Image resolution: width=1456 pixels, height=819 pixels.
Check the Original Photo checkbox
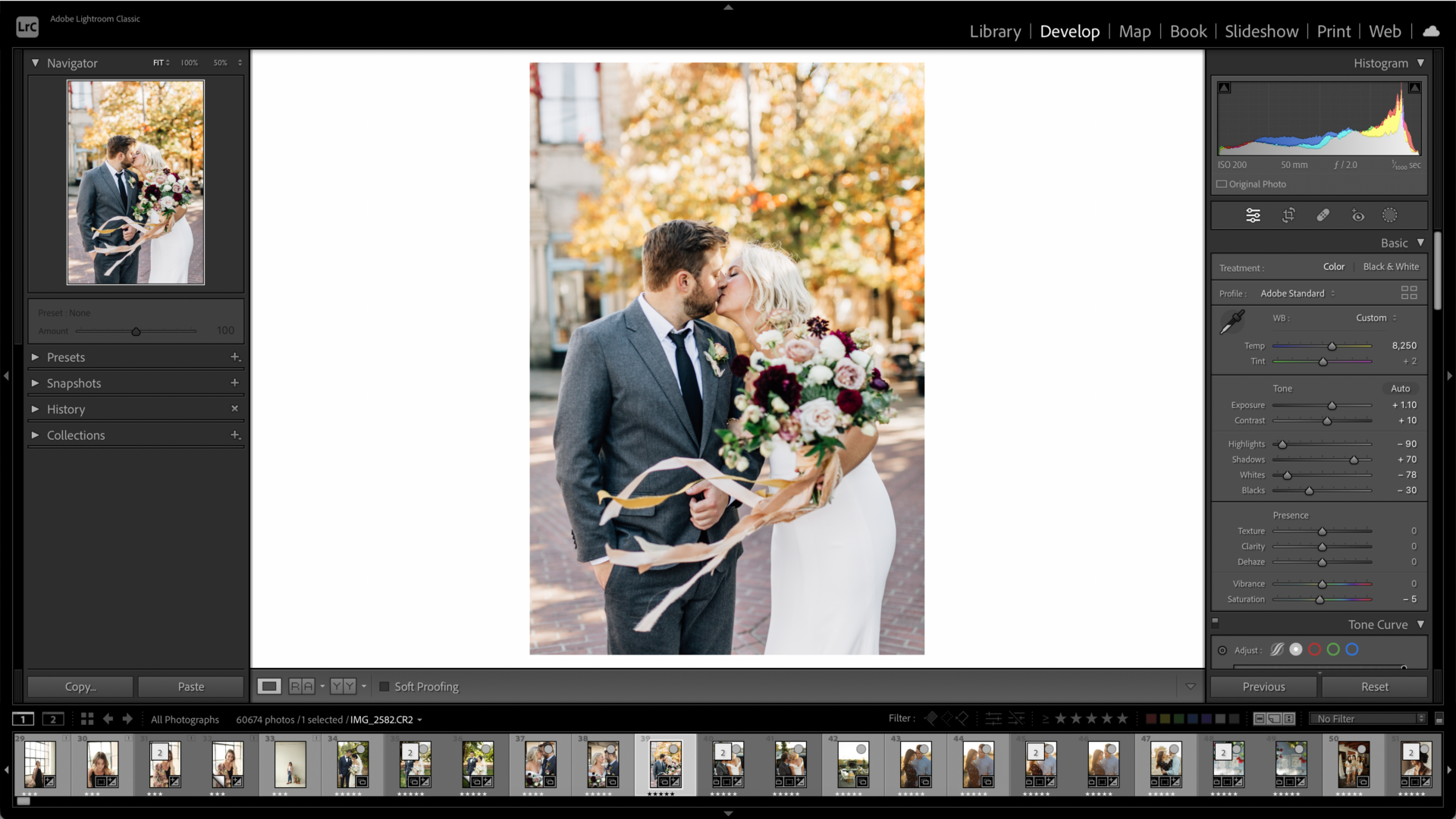pos(1222,184)
